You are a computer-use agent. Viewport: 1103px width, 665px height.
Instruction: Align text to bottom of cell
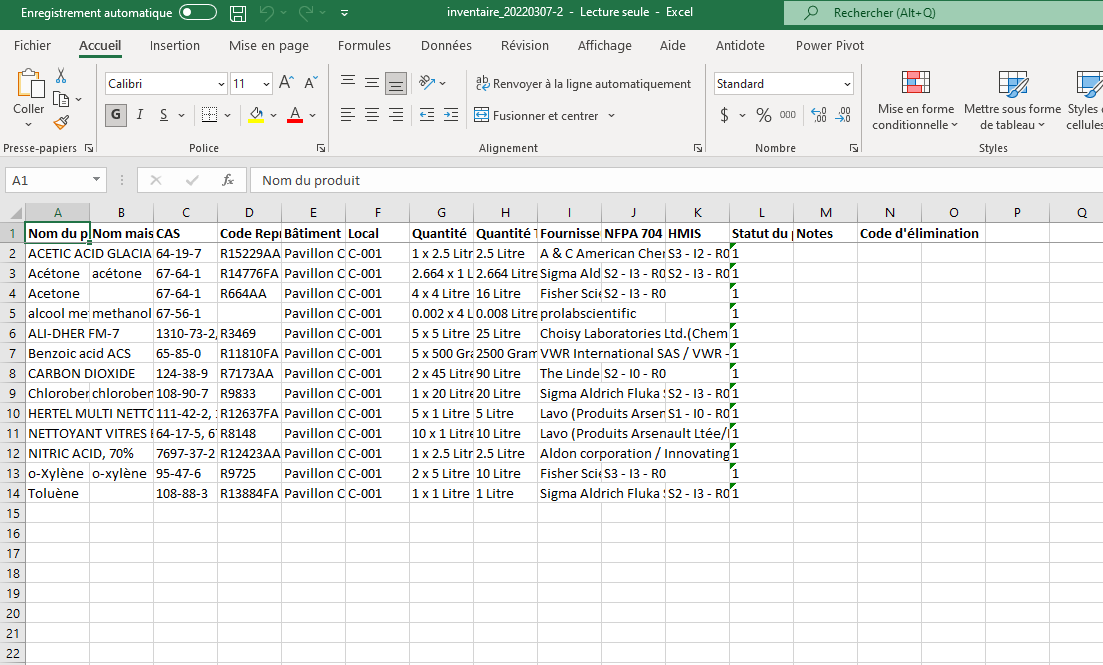pos(396,84)
